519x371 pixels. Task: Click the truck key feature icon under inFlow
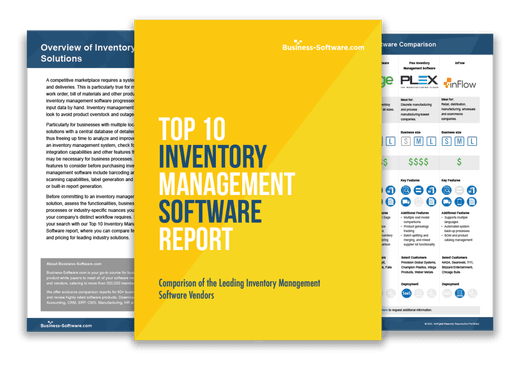click(447, 202)
